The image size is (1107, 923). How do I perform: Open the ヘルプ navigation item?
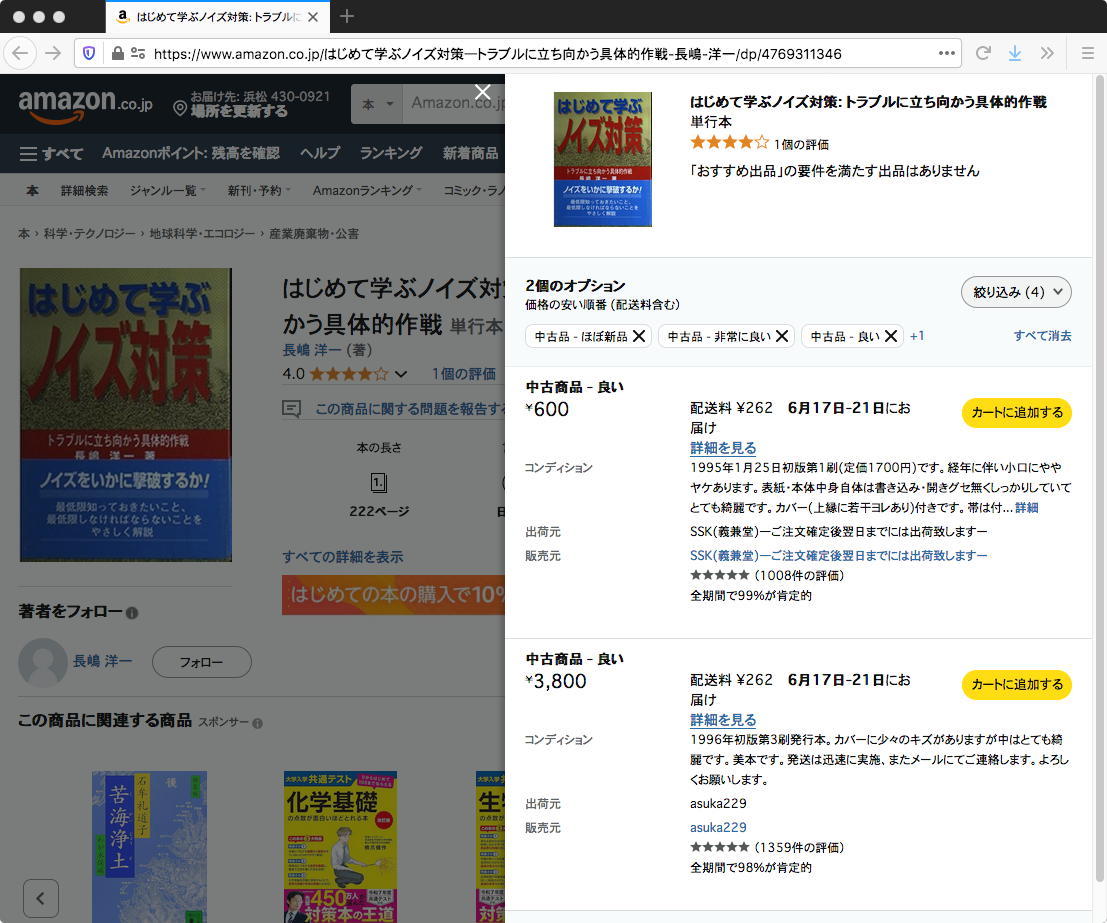click(x=320, y=153)
